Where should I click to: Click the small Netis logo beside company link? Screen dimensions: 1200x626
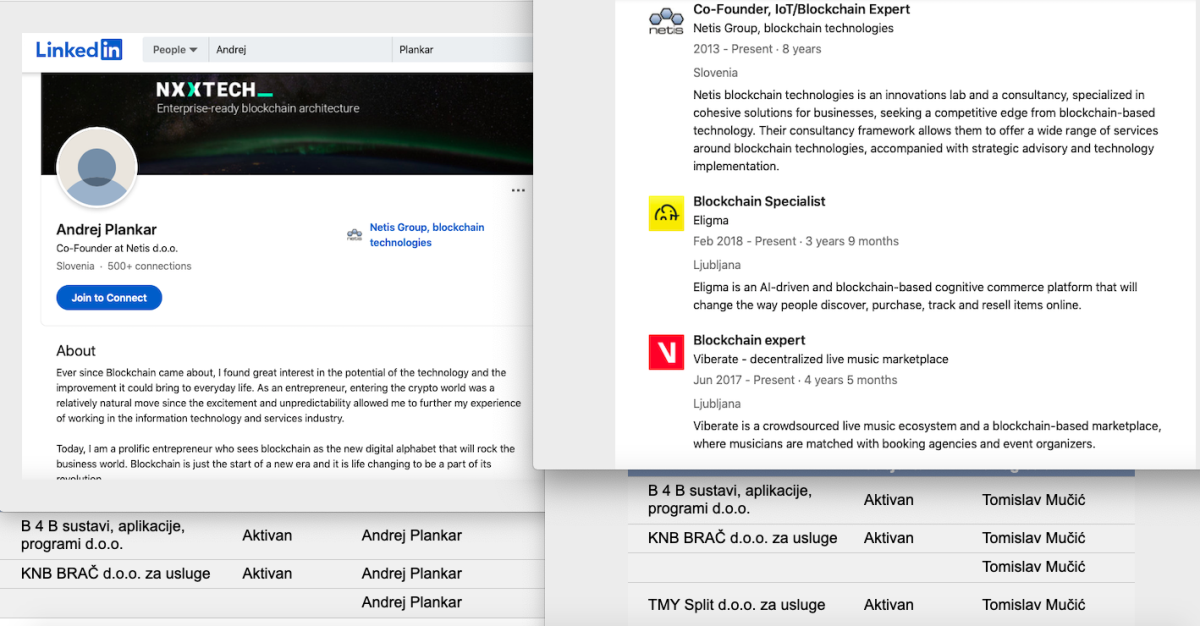354,235
